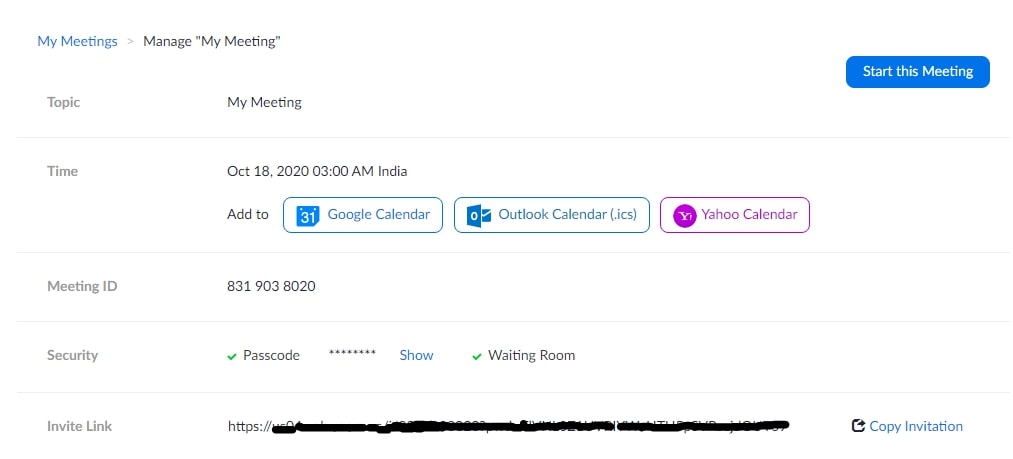Screen dimensions: 1013x459
Task: Click the Meeting ID number 831 903 8020
Action: (271, 286)
